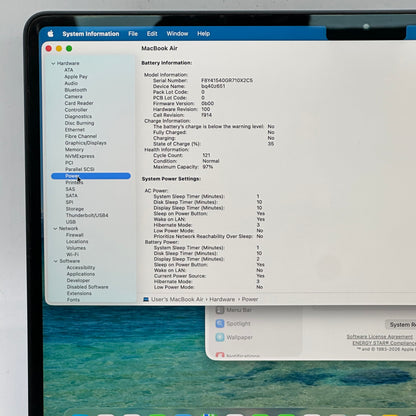Viewport: 416px width, 416px height.
Task: Click the System Report button
Action: pos(401,325)
